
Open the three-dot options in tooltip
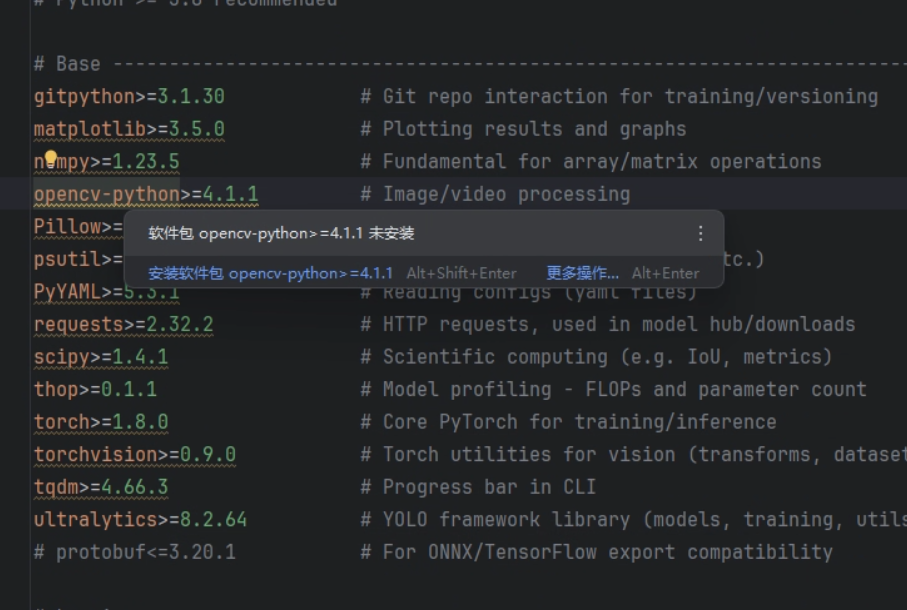(x=700, y=234)
